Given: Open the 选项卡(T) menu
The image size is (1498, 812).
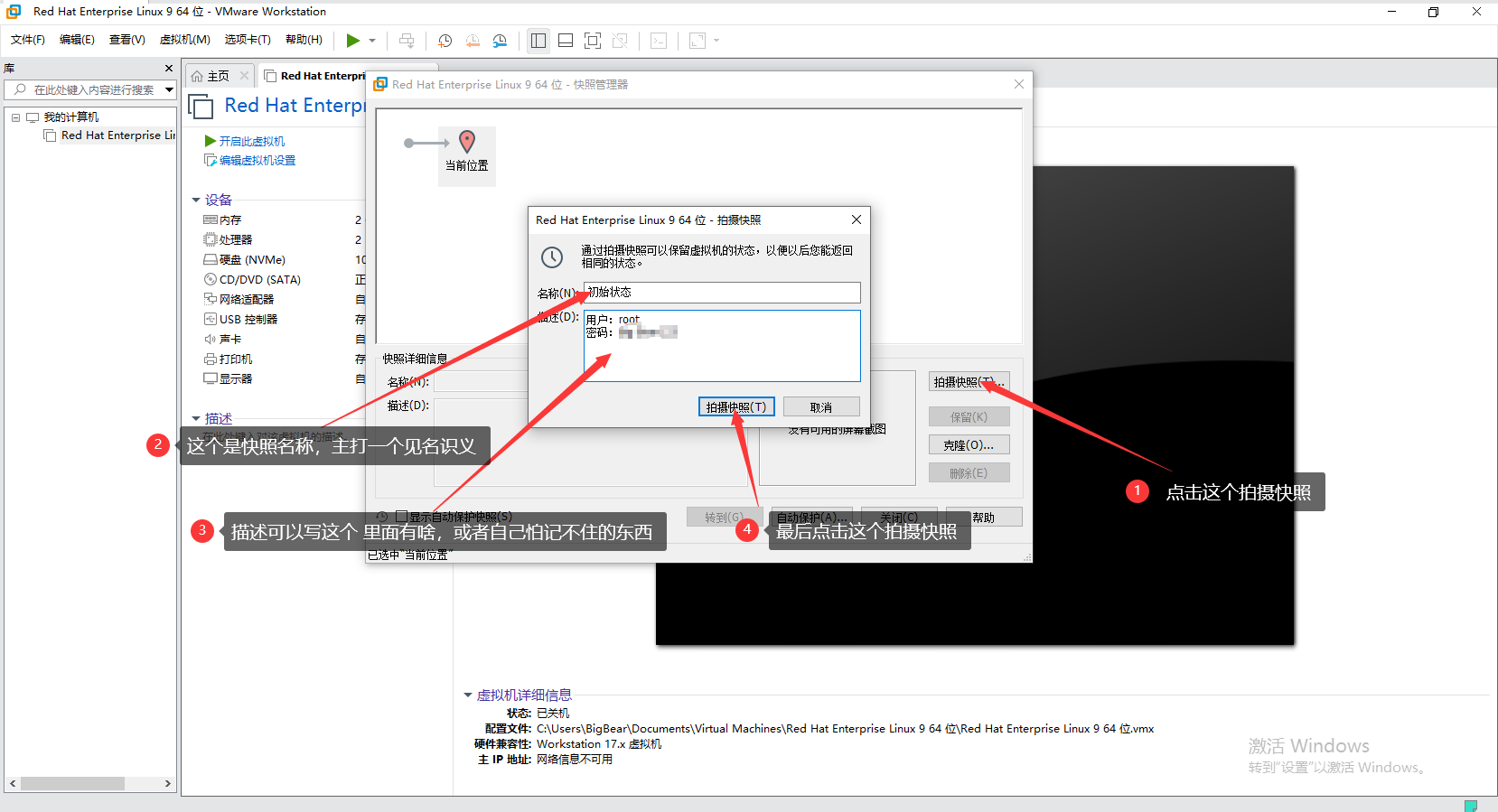Looking at the screenshot, I should 248,40.
